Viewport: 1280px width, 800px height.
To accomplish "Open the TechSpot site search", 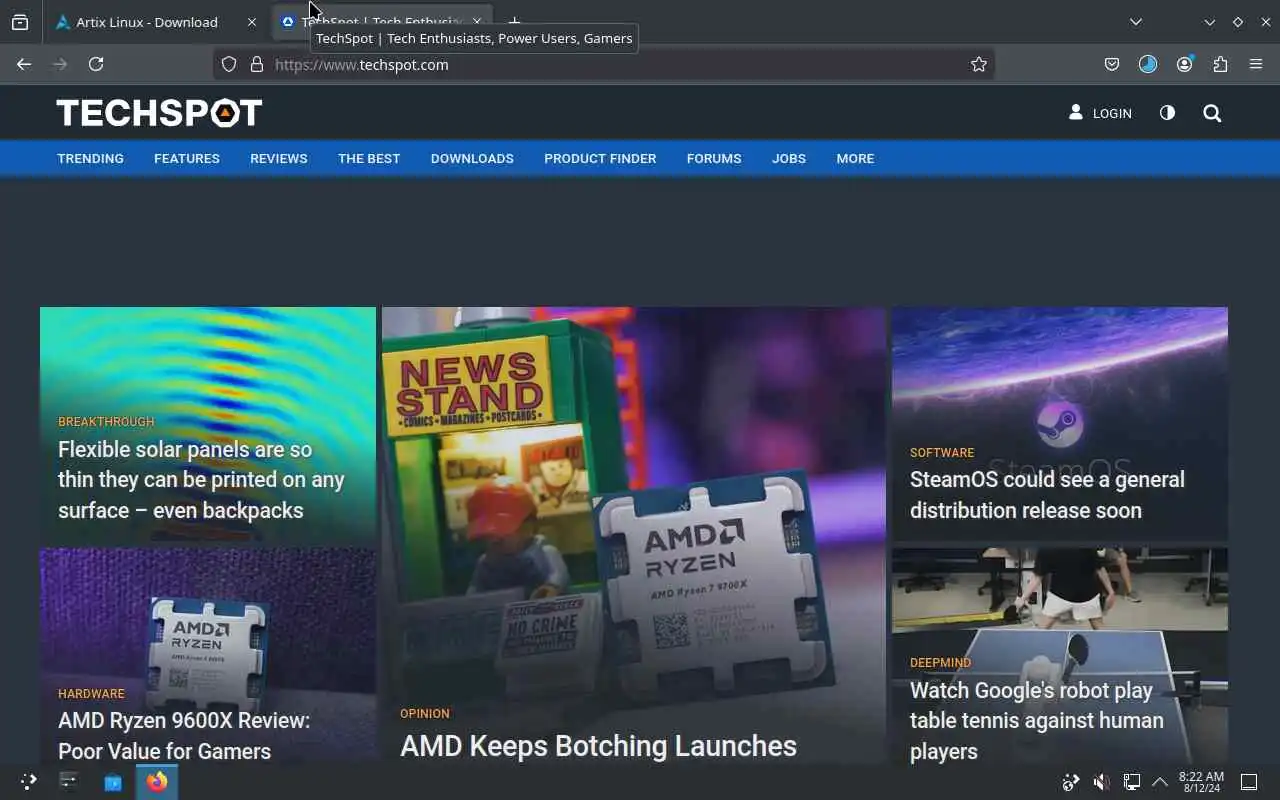I will (x=1212, y=113).
